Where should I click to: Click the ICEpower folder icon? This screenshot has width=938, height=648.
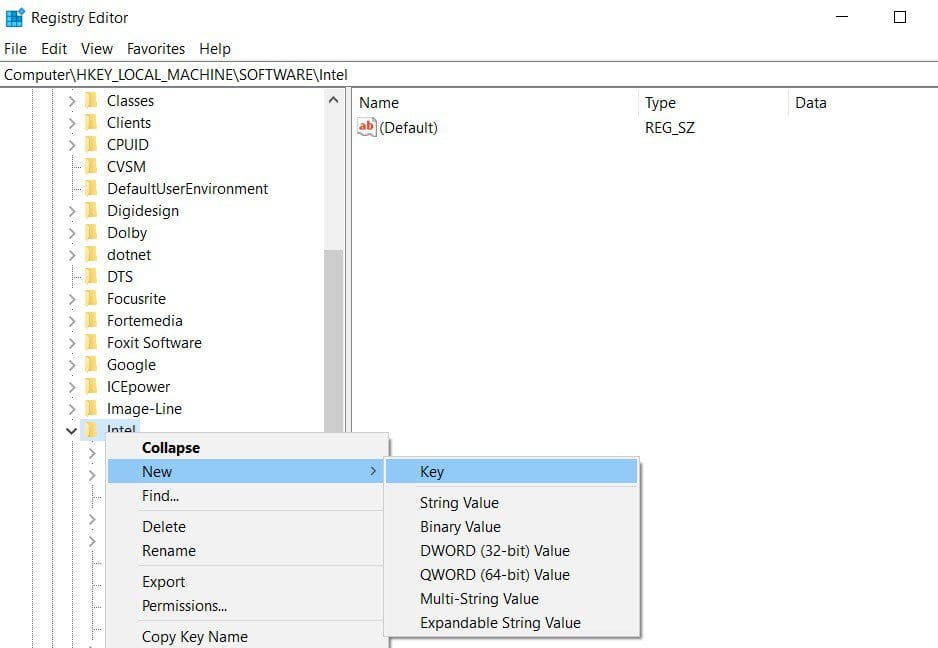(x=92, y=387)
